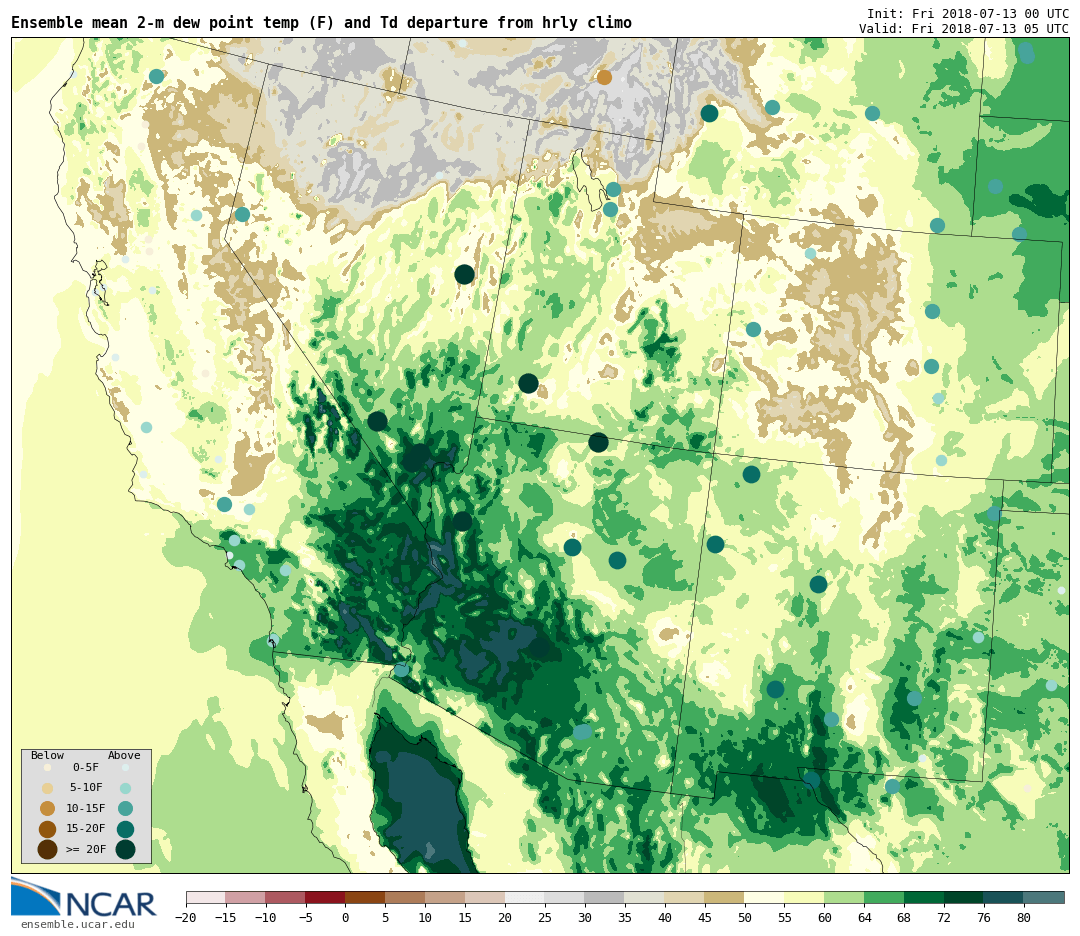Click the dark brown '>= 20F' Below legend circle
The image size is (1080, 936).
47,849
